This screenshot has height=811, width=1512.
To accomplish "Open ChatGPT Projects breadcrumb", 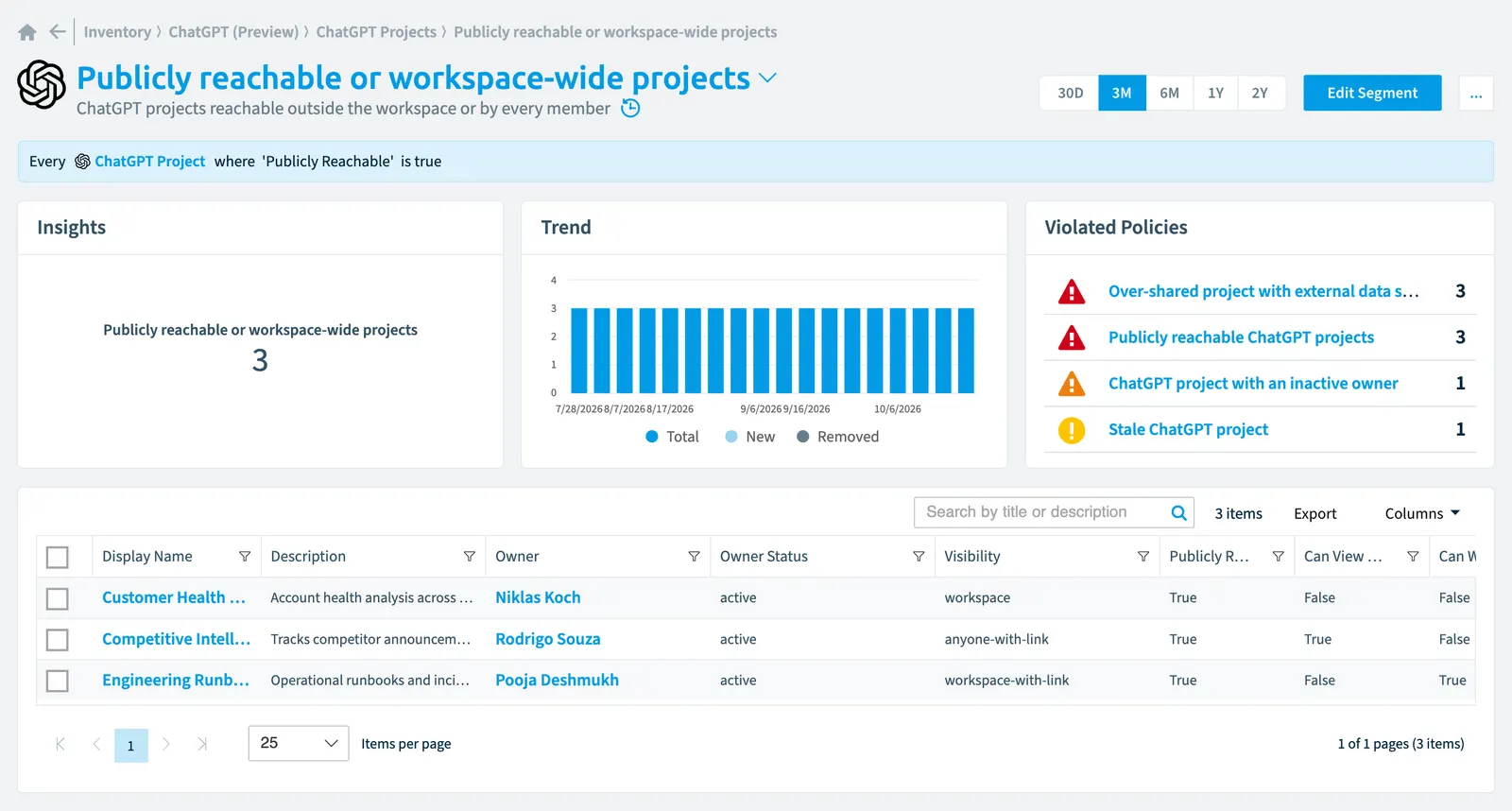I will tap(376, 32).
